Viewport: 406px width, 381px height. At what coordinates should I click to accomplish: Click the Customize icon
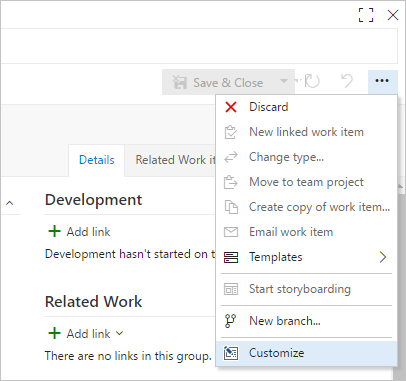point(231,353)
